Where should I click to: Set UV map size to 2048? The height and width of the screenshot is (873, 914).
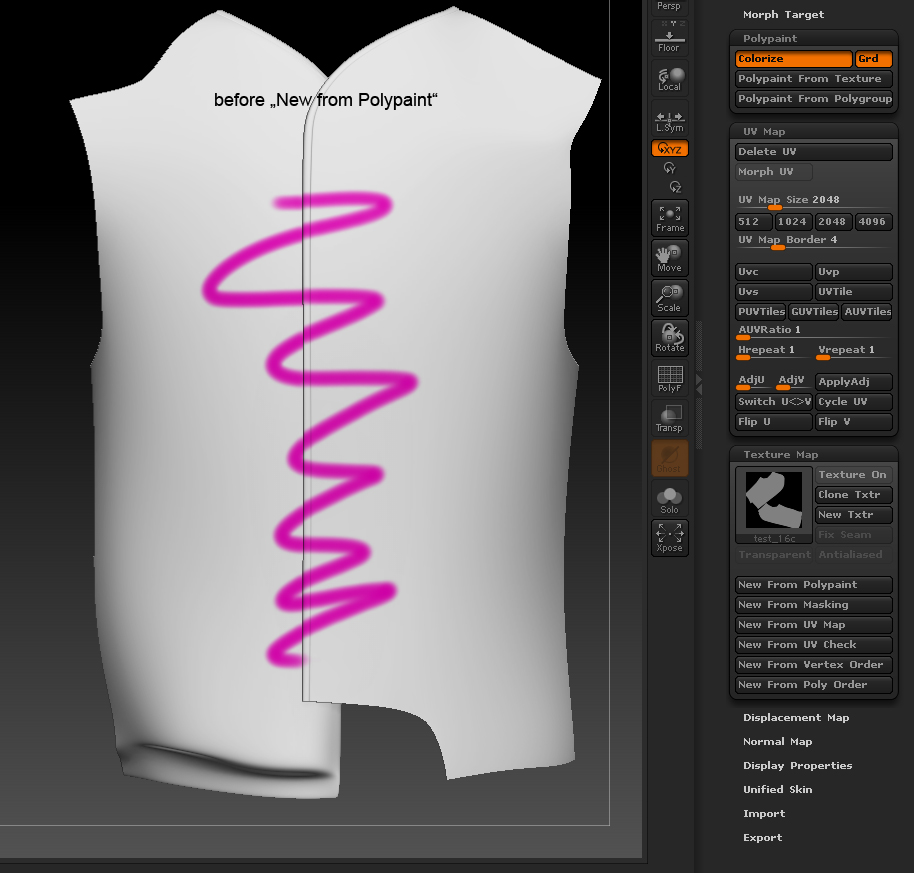coord(834,222)
